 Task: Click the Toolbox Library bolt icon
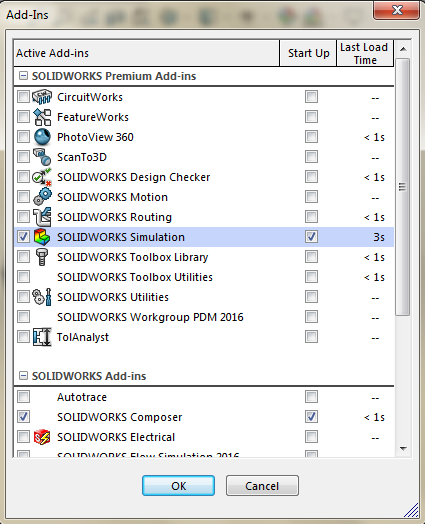(42, 257)
